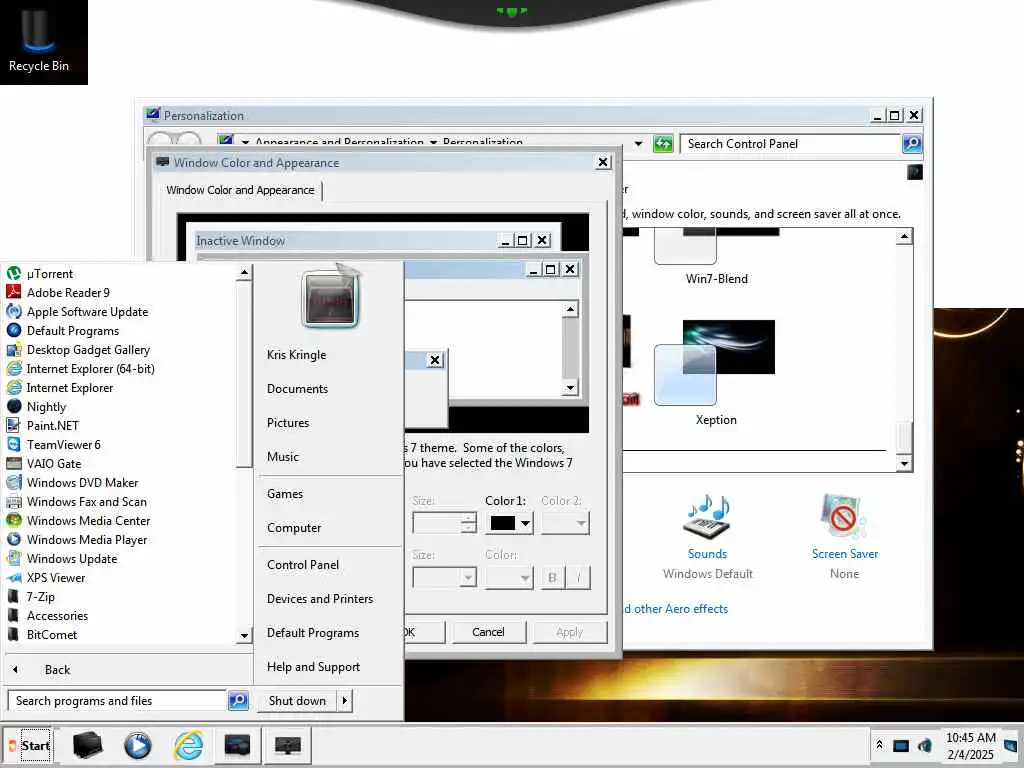Open Control Panel from the Start menu

pos(303,565)
